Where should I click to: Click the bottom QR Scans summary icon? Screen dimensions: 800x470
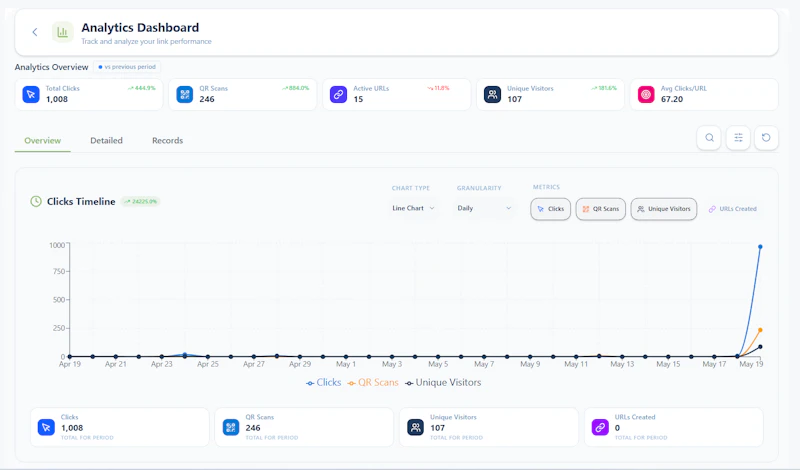[231, 427]
